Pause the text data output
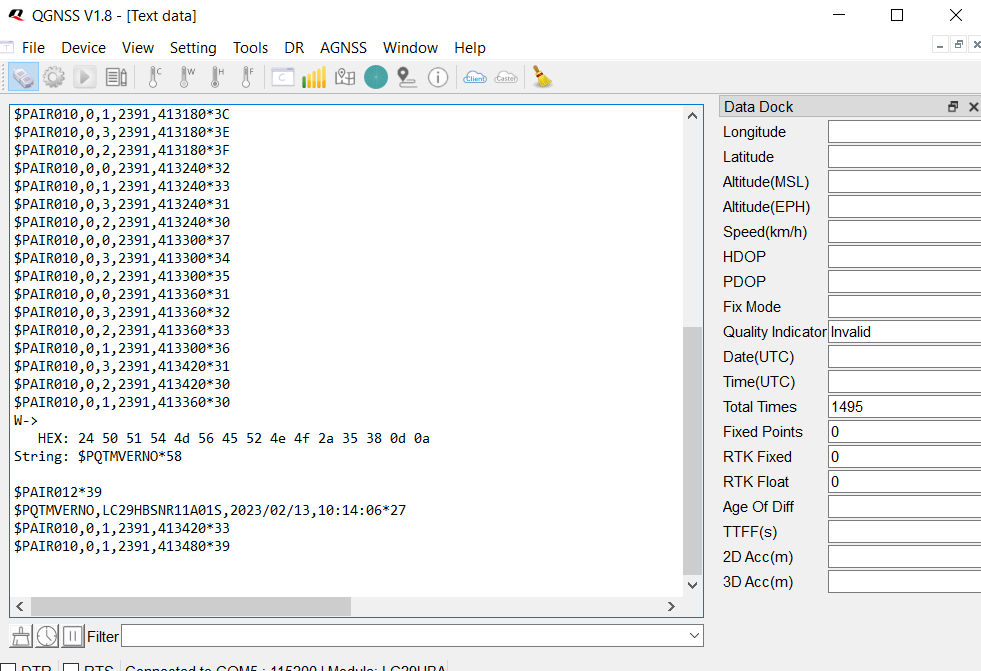The image size is (981, 671). 73,636
